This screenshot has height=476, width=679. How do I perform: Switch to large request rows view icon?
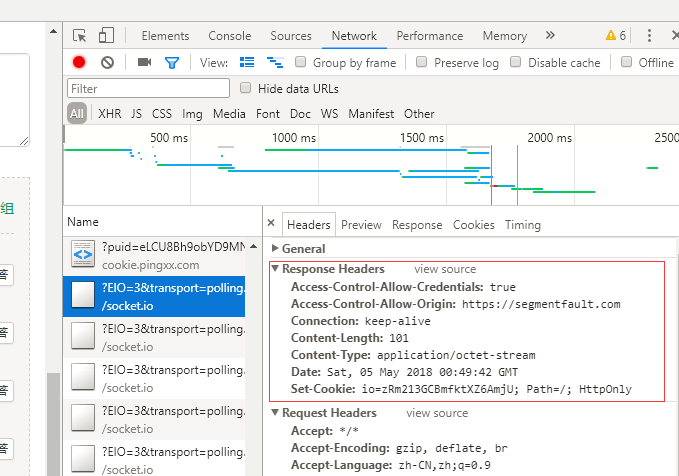coord(247,62)
